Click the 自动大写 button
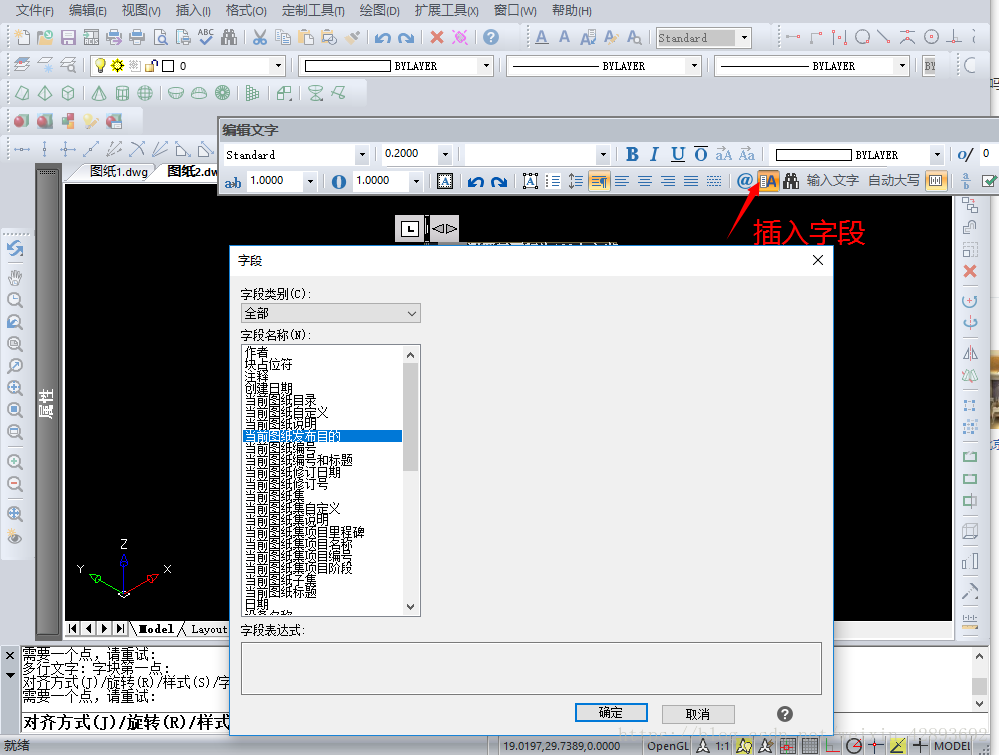Viewport: 999px width, 755px height. (x=893, y=180)
